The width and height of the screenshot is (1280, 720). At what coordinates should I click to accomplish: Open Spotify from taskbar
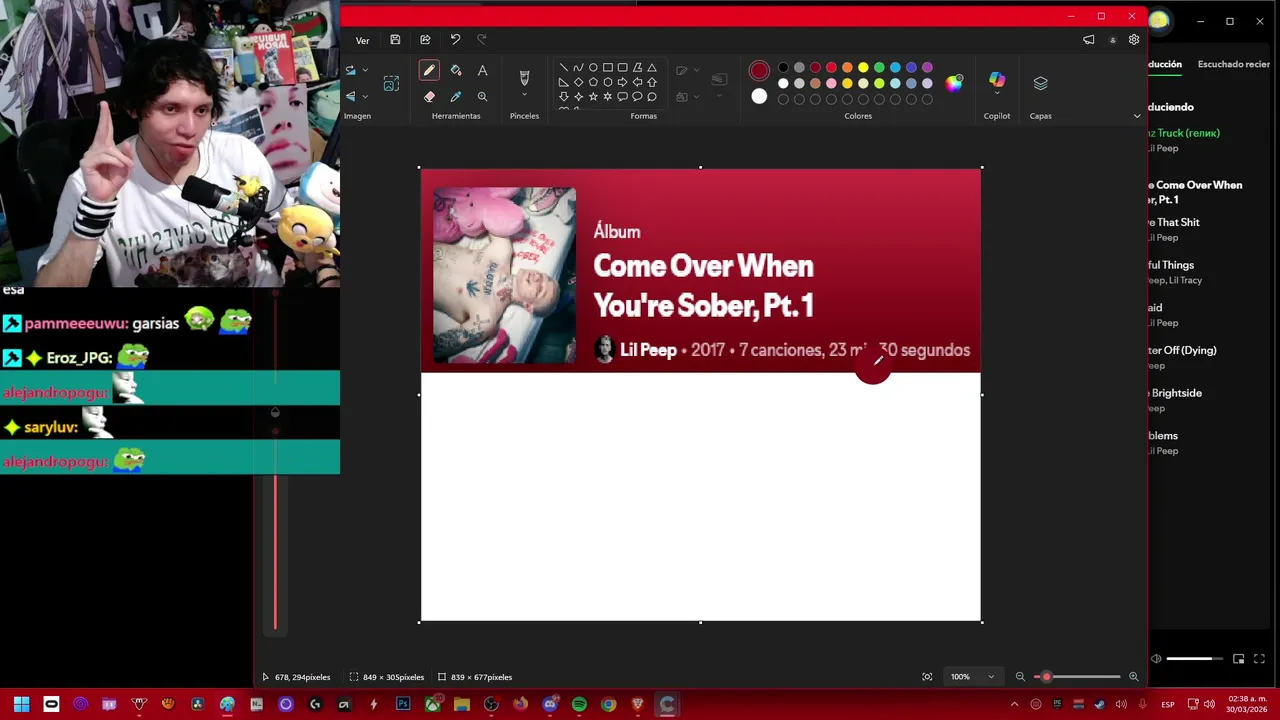tap(579, 704)
